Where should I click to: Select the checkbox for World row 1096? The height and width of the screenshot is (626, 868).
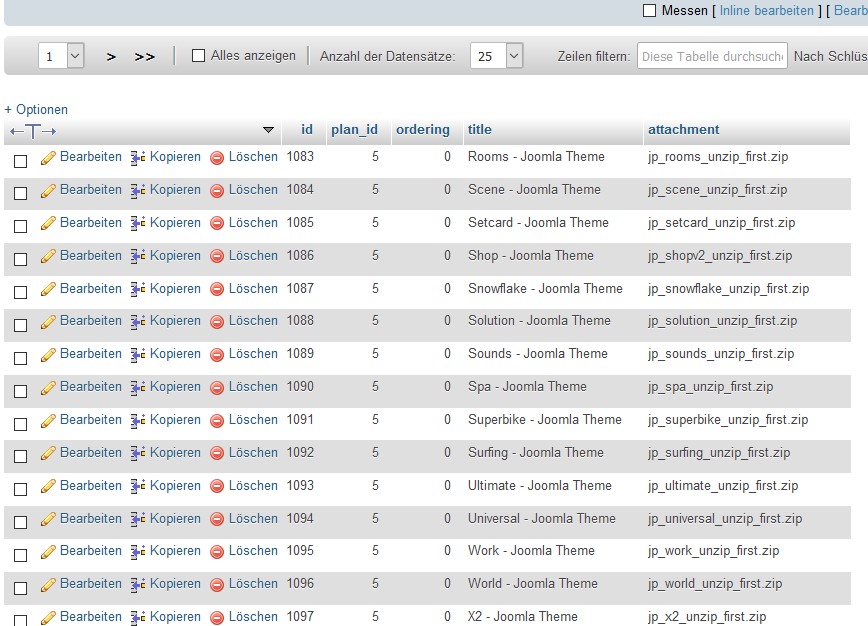(x=20, y=588)
